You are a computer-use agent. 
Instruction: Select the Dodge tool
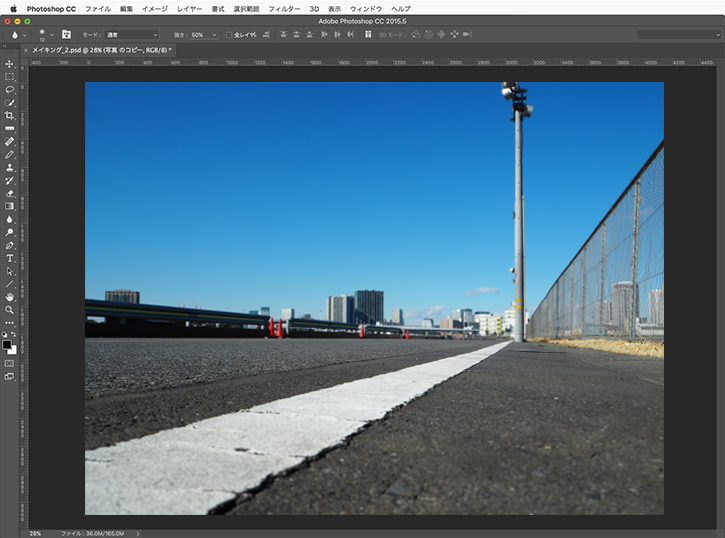tap(9, 232)
